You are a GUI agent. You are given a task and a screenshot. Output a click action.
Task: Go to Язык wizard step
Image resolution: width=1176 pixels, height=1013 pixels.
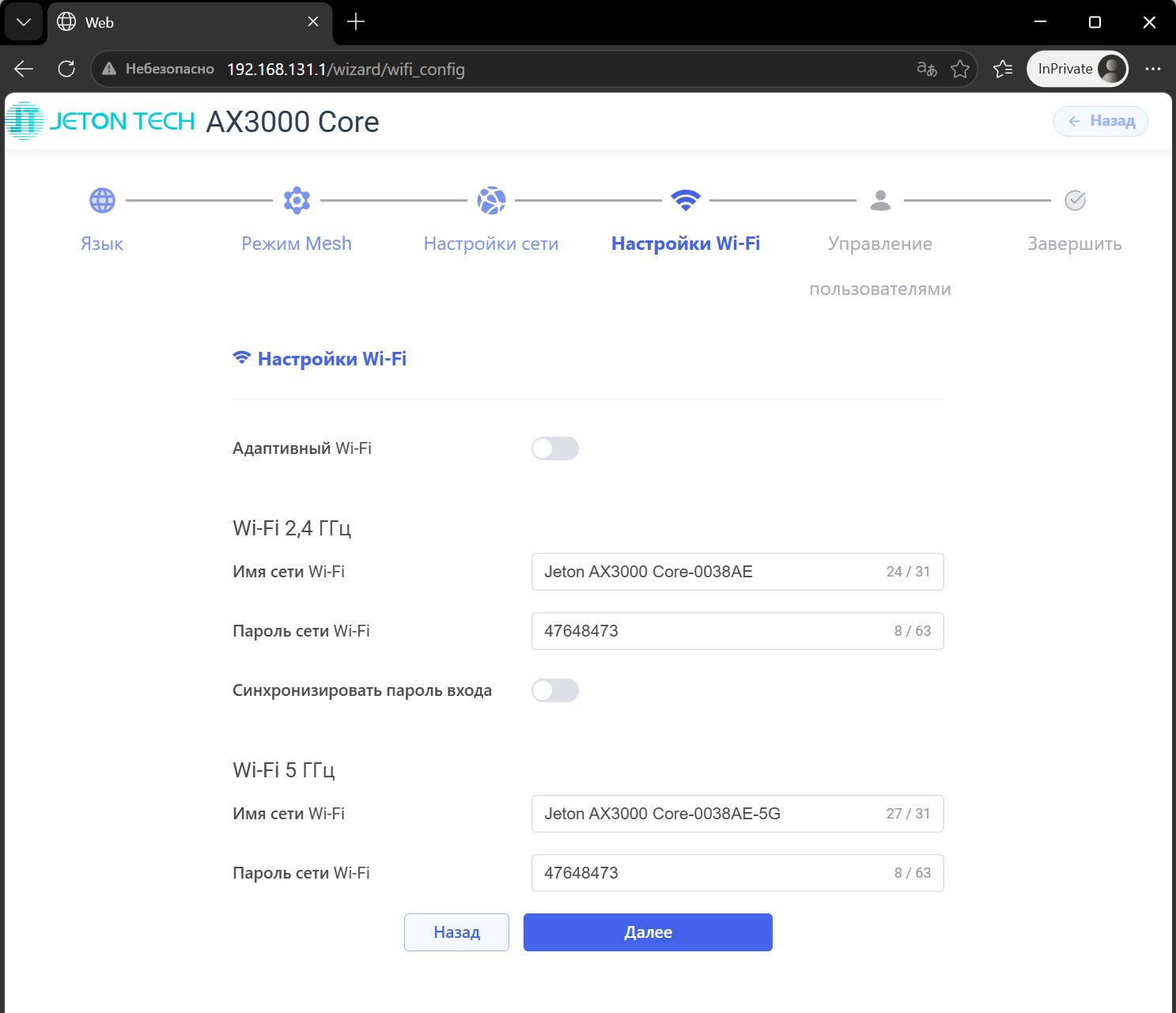tap(102, 244)
